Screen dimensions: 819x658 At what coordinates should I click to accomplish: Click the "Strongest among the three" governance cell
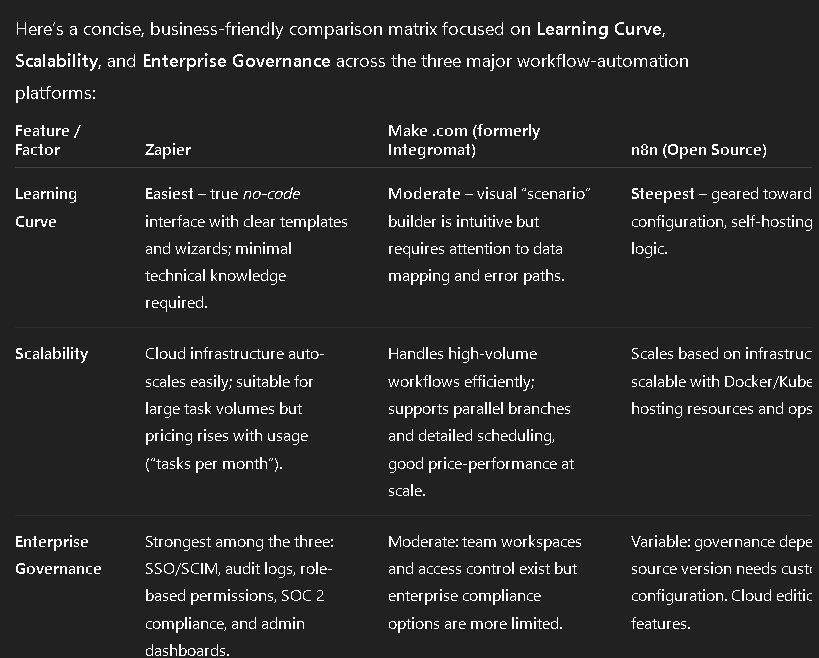[x=240, y=596]
